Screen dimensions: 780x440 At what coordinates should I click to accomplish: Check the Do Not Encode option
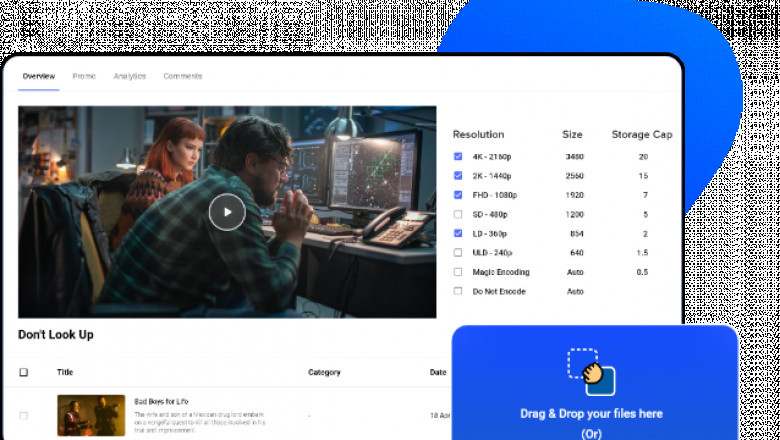point(458,291)
